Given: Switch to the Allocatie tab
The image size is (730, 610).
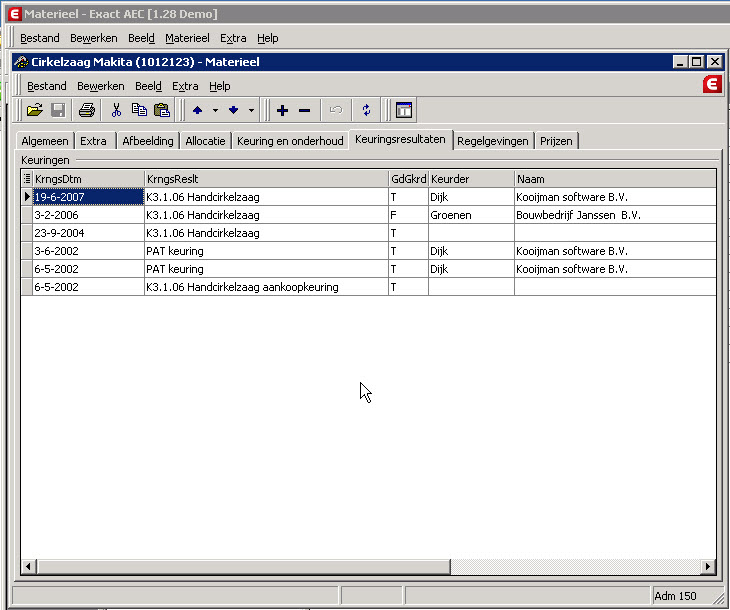Looking at the screenshot, I should [205, 141].
